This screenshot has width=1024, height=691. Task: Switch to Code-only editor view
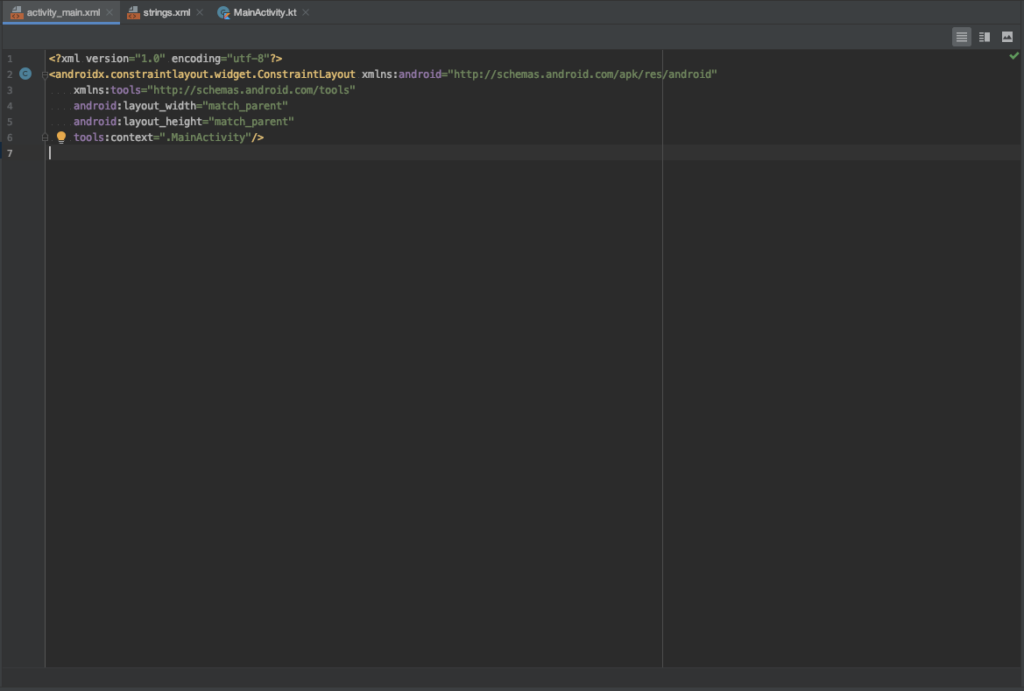(961, 37)
